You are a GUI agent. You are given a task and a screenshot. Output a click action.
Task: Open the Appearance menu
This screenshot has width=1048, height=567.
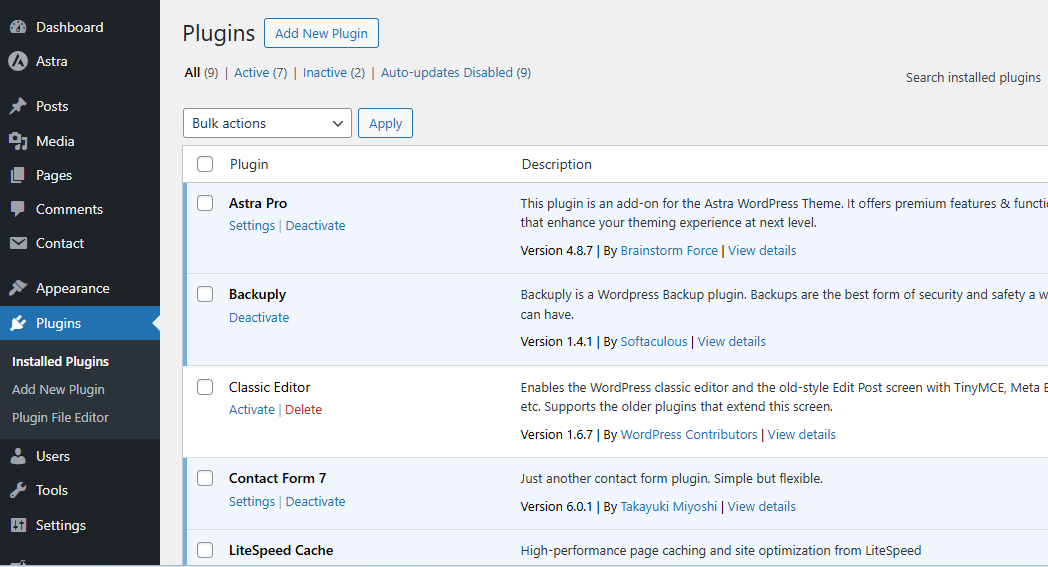[x=73, y=288]
